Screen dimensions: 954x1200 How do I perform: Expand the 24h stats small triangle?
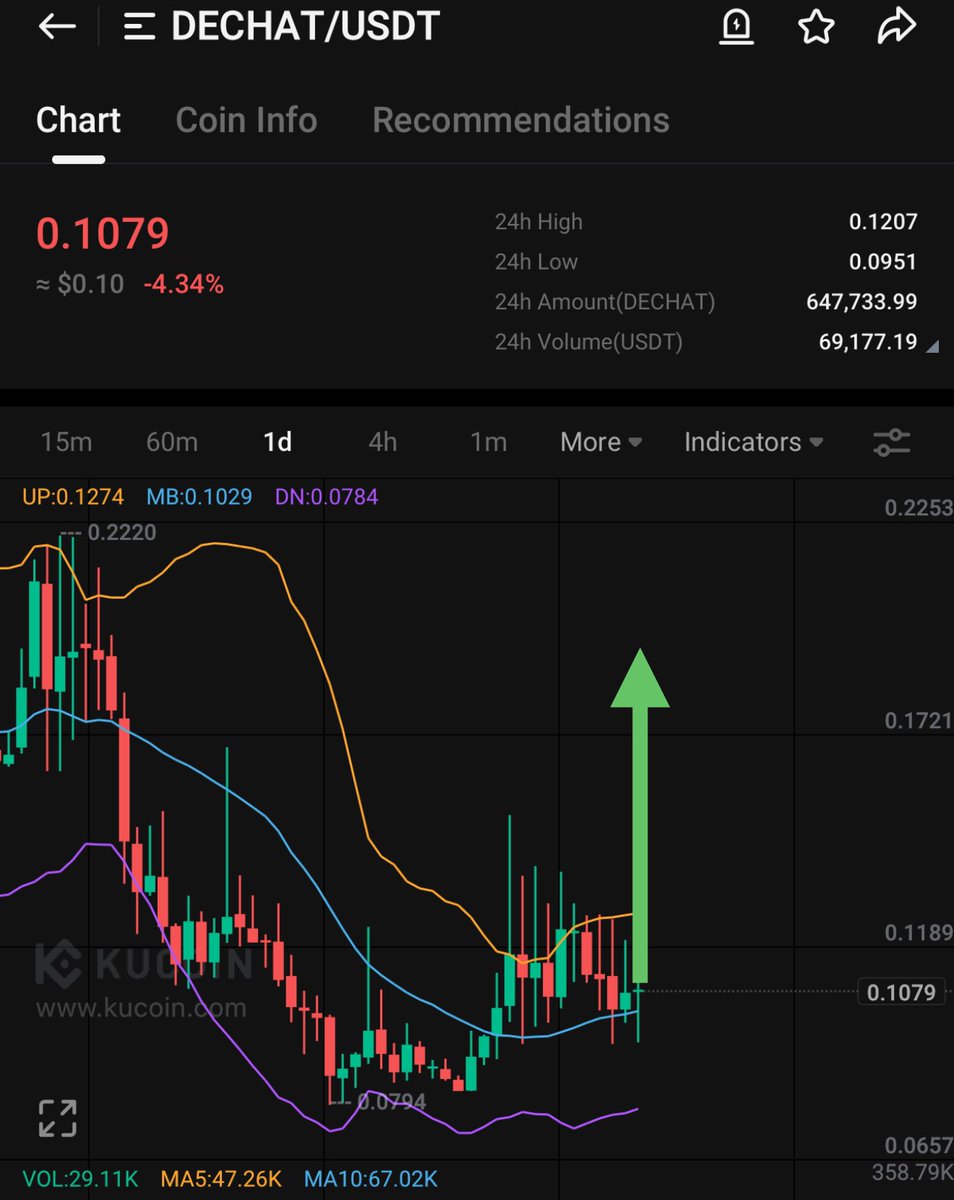pos(933,347)
